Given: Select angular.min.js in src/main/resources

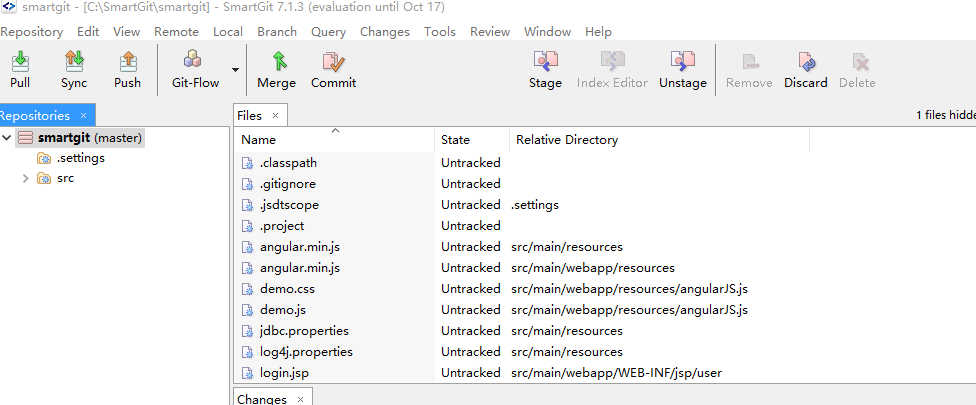Looking at the screenshot, I should point(604,247).
